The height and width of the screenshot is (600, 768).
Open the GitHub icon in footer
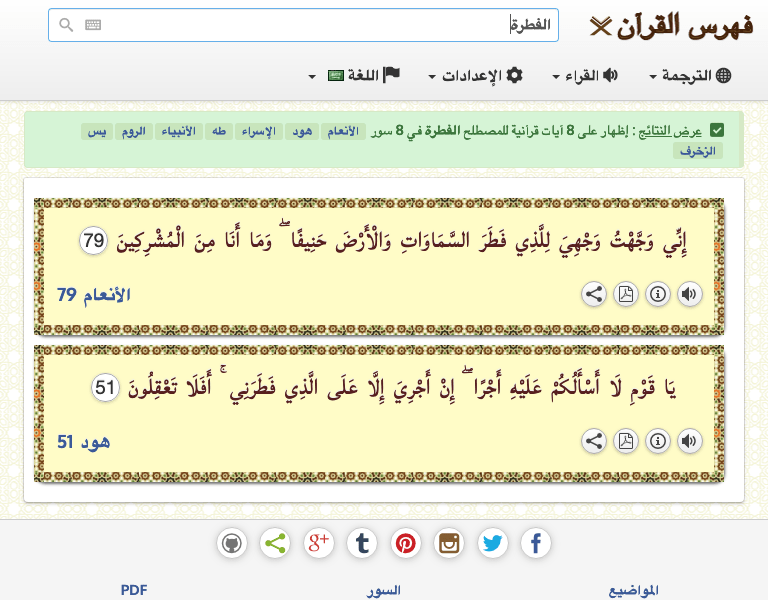tap(232, 543)
